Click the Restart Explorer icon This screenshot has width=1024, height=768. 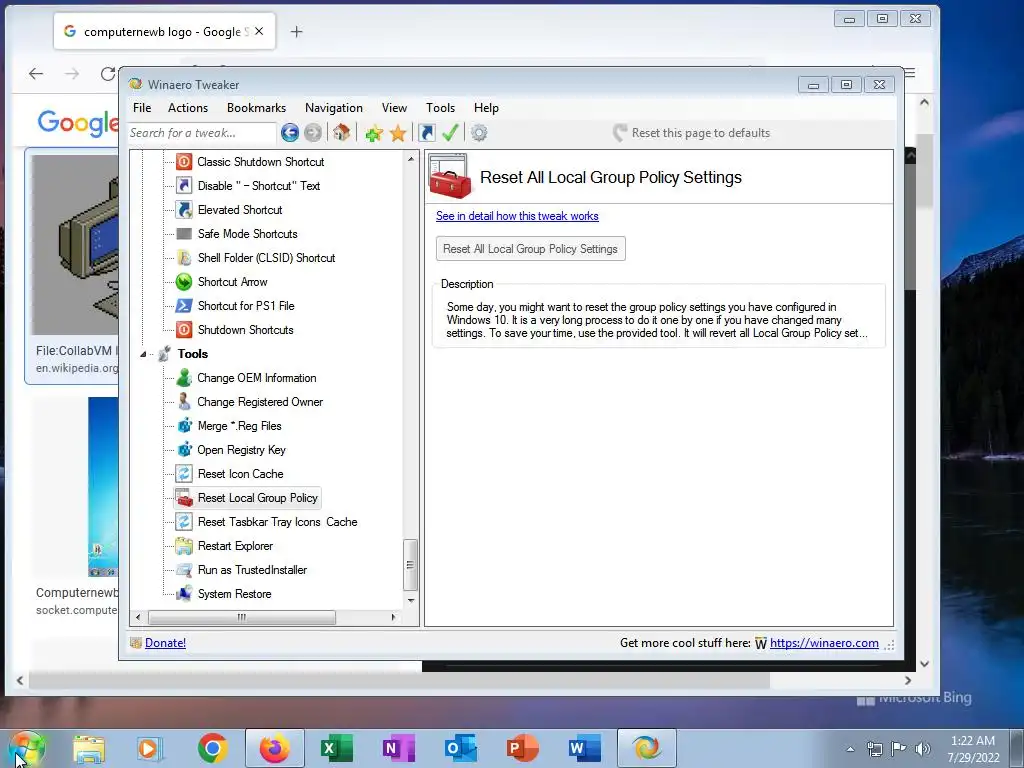(184, 545)
